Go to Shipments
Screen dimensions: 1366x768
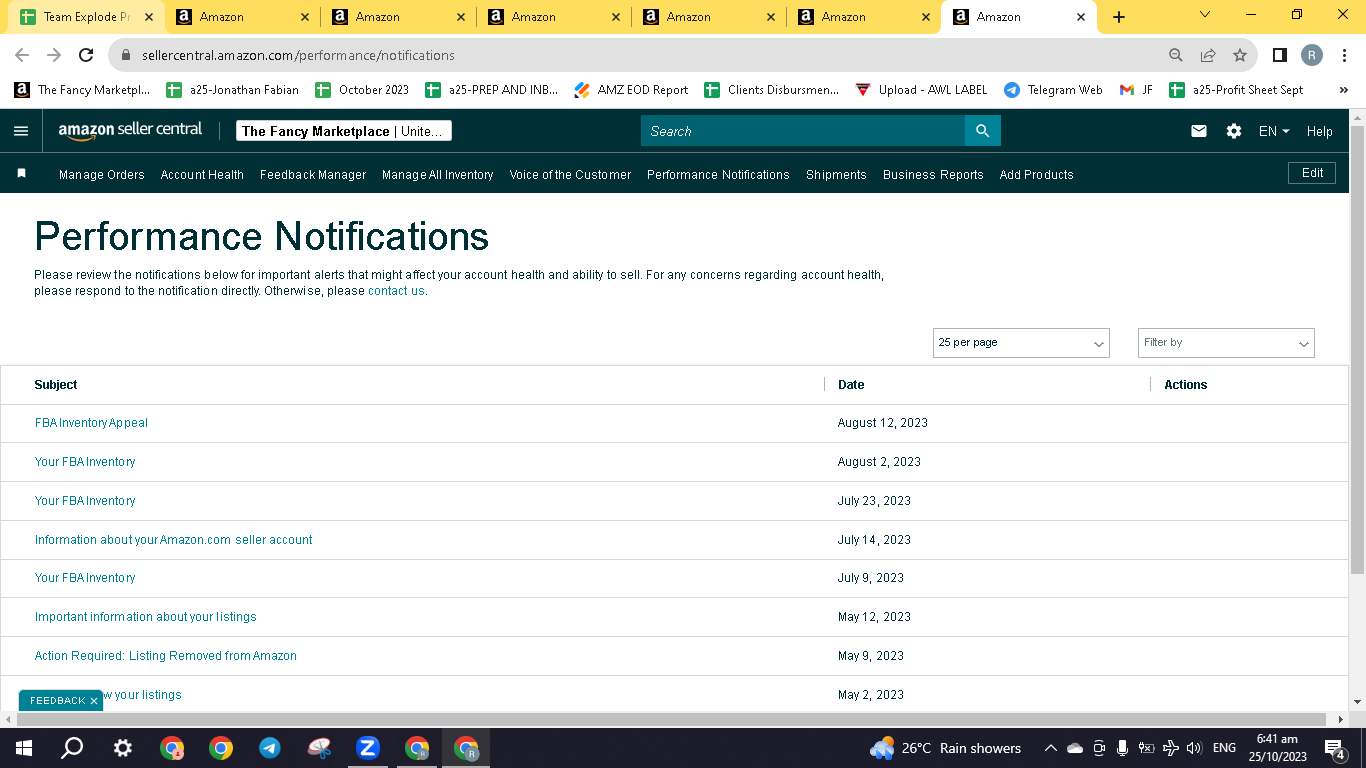(836, 175)
